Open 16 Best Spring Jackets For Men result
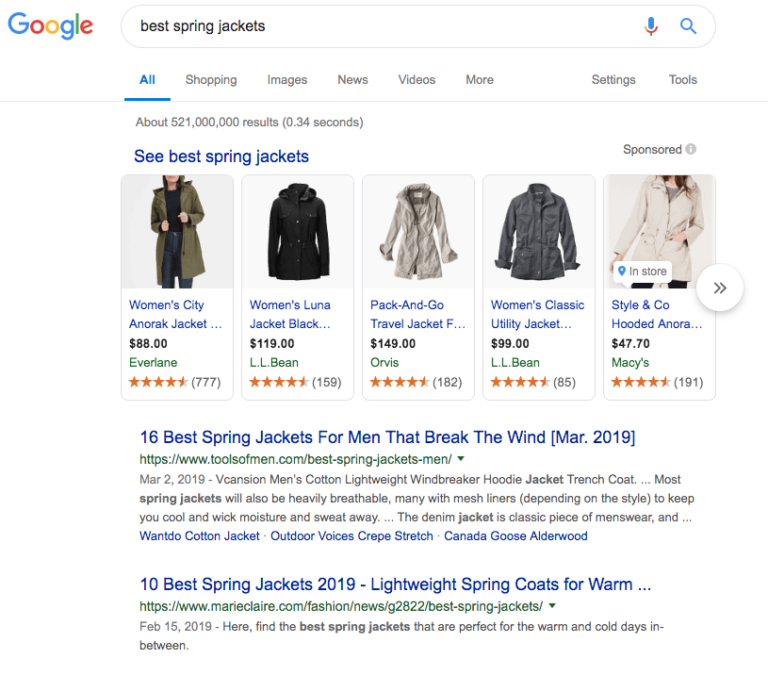768x675 pixels. [x=387, y=437]
